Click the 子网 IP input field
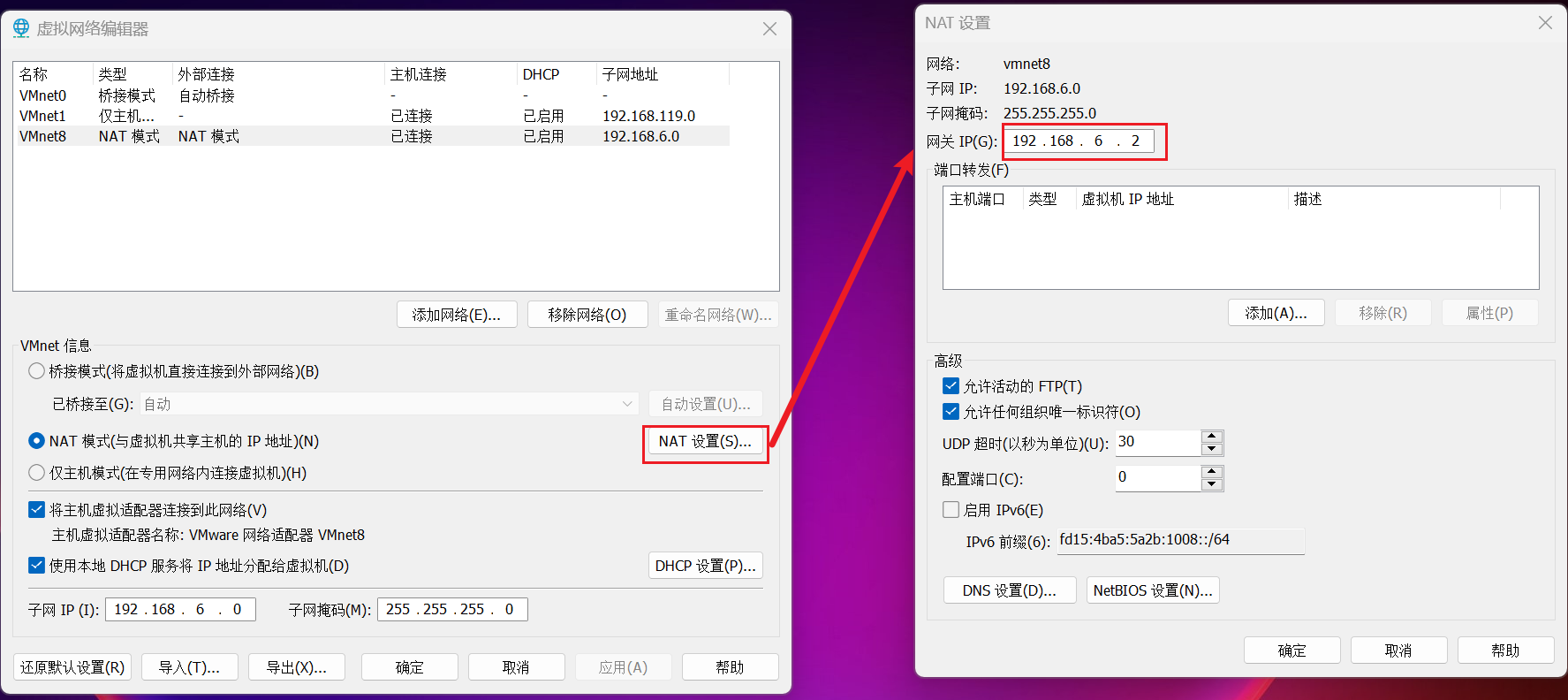The width and height of the screenshot is (1568, 700). [x=180, y=610]
